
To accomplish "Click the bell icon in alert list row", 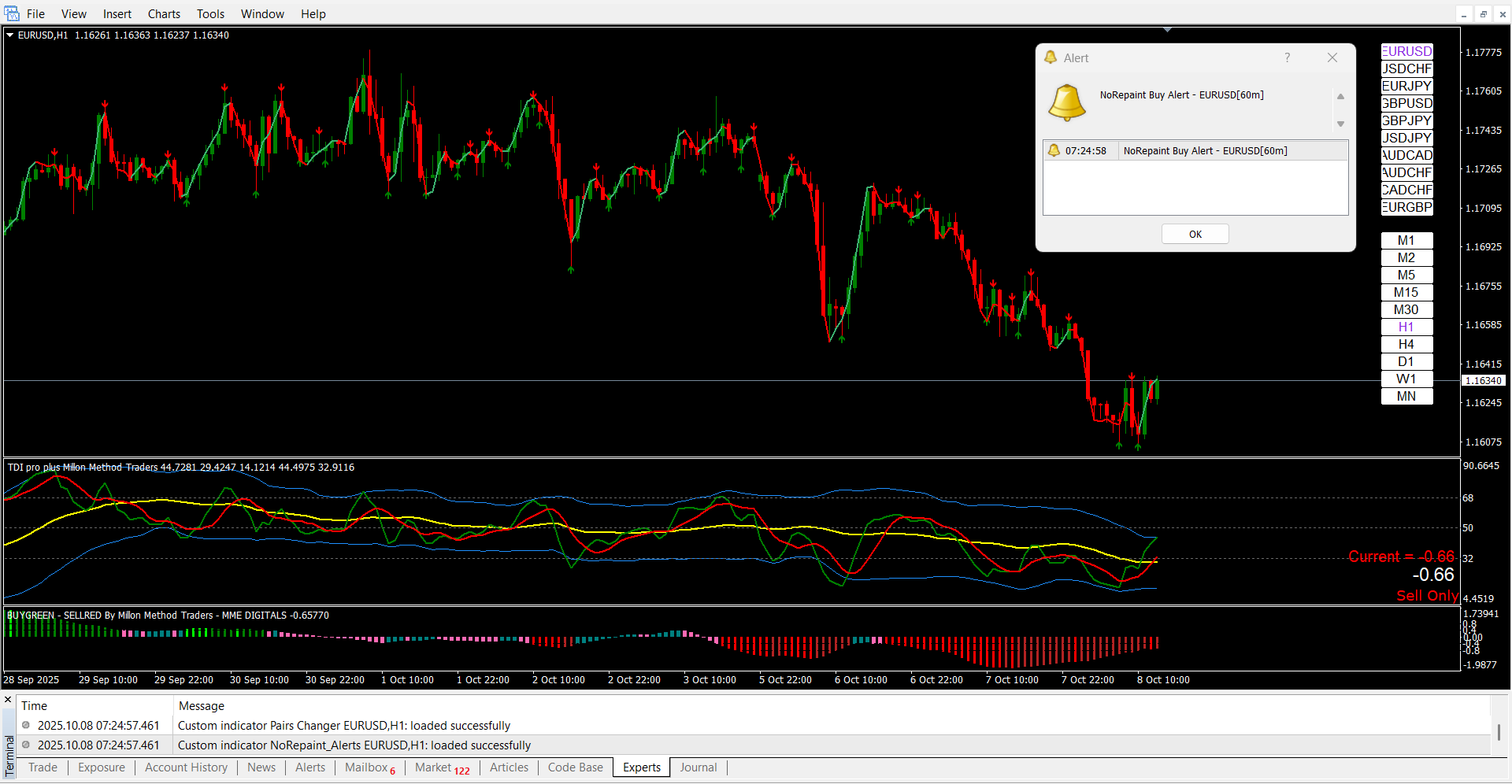I will click(x=1054, y=150).
